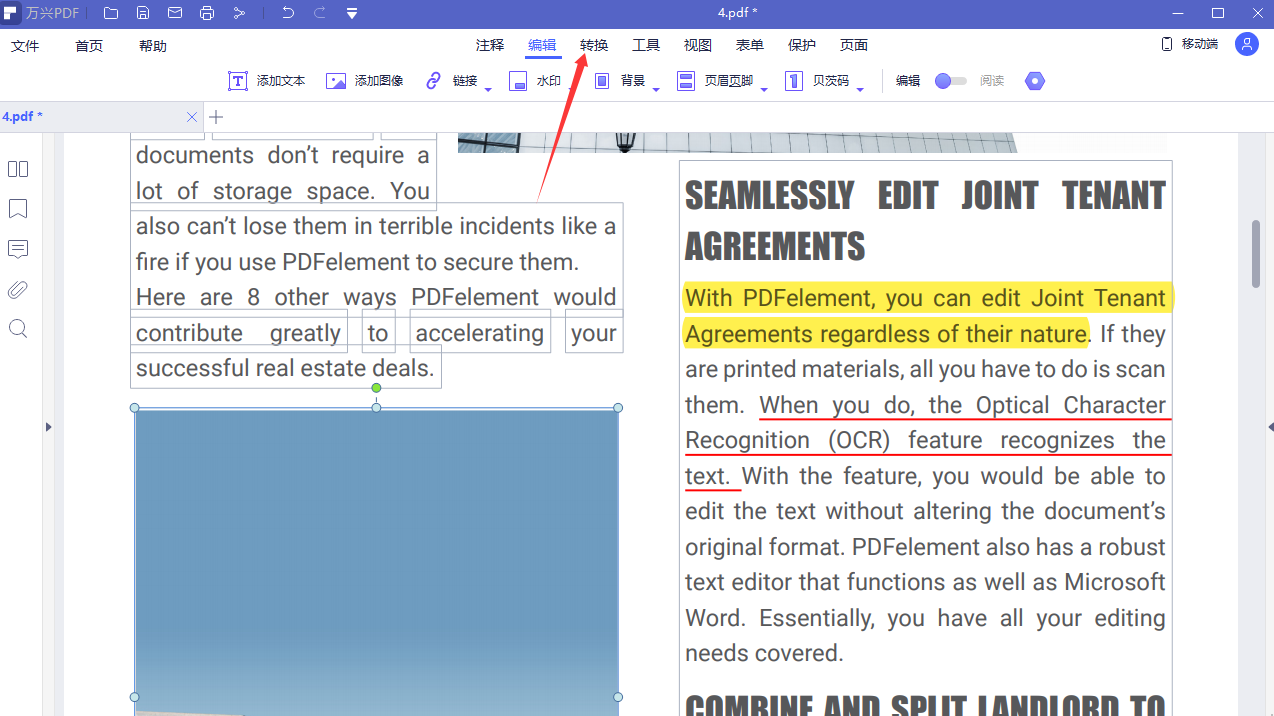Open the 文件 menu
1274x716 pixels.
pyautogui.click(x=25, y=46)
